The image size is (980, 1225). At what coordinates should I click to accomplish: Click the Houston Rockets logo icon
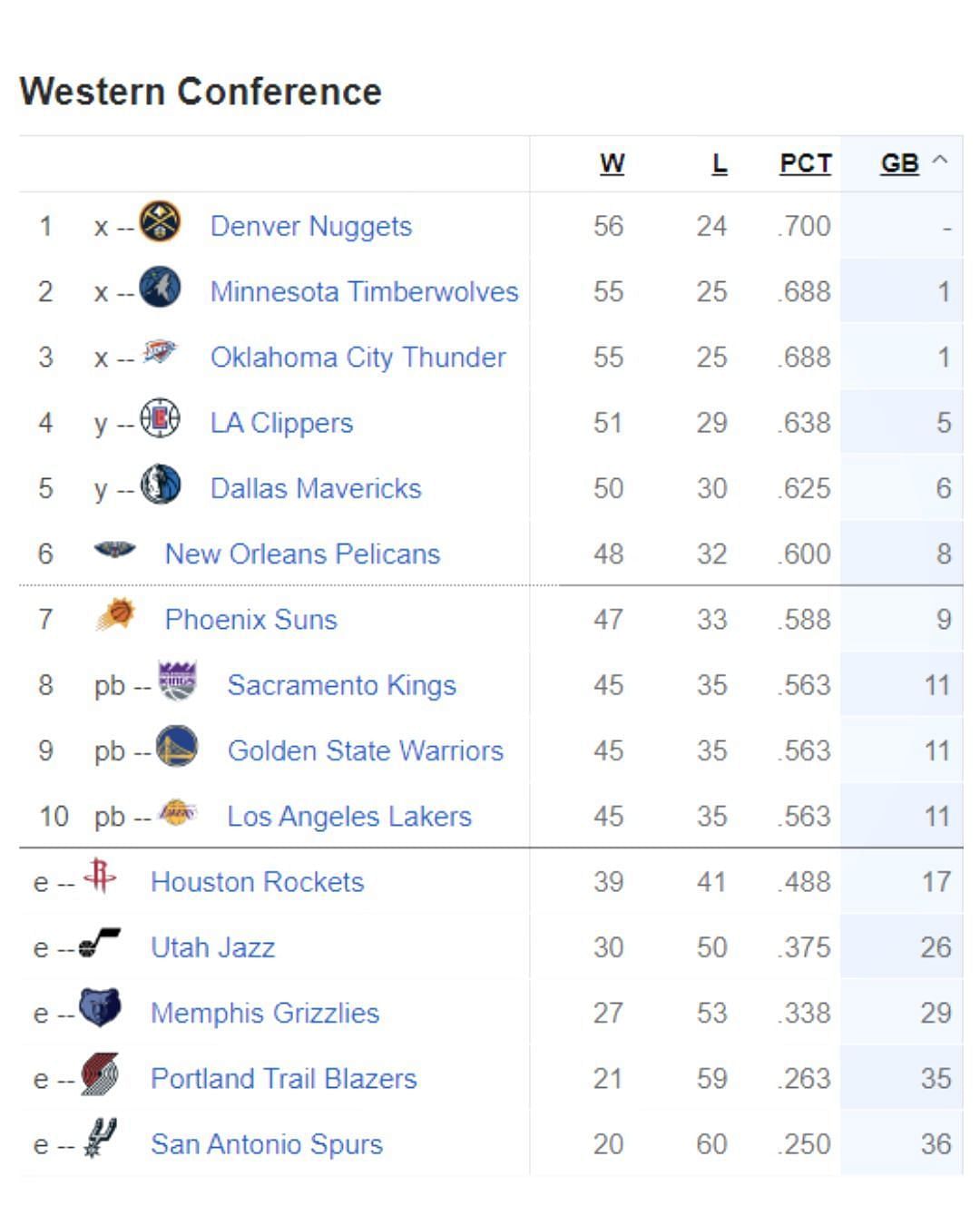tap(100, 877)
